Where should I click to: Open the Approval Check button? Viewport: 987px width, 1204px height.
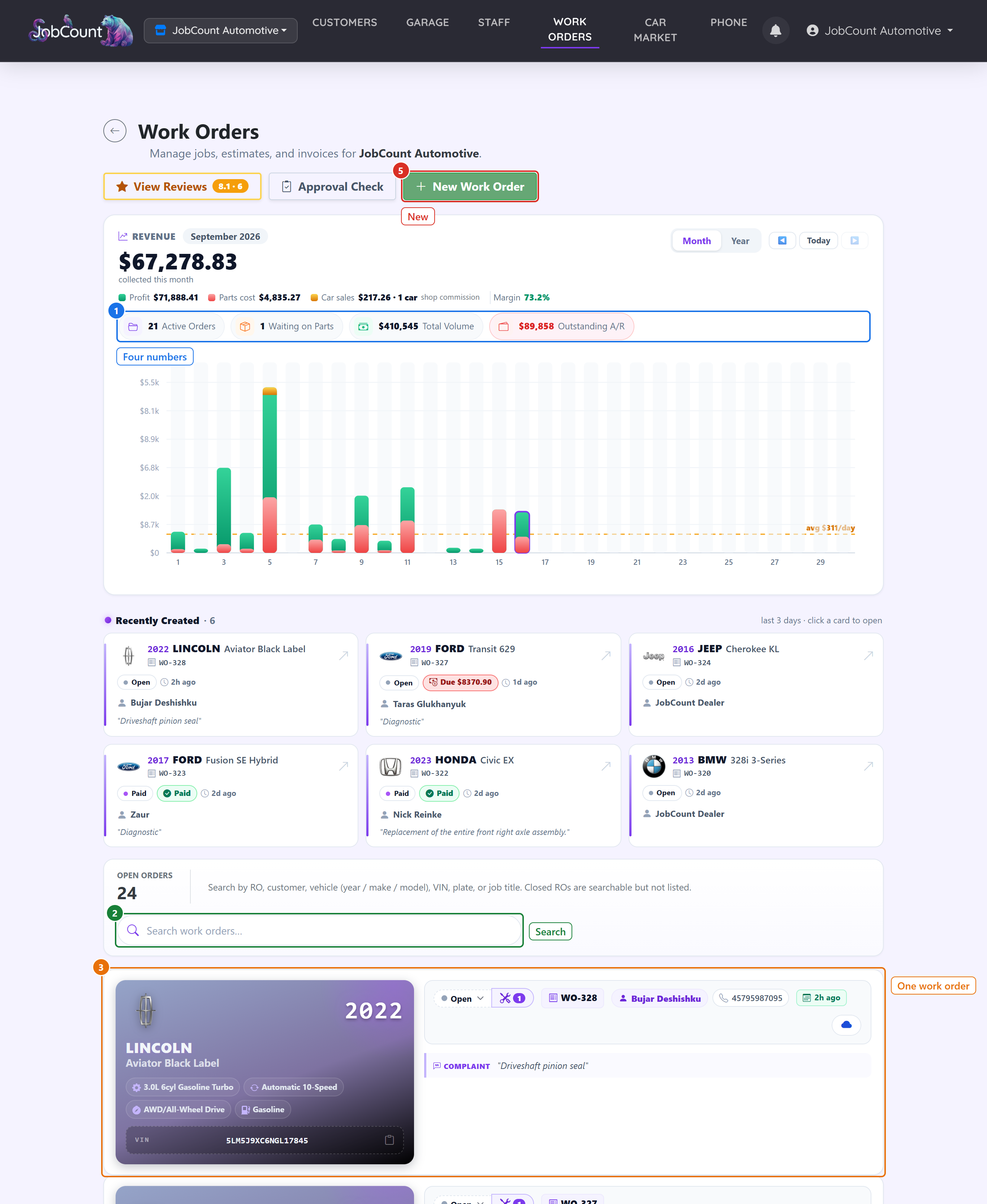(332, 186)
